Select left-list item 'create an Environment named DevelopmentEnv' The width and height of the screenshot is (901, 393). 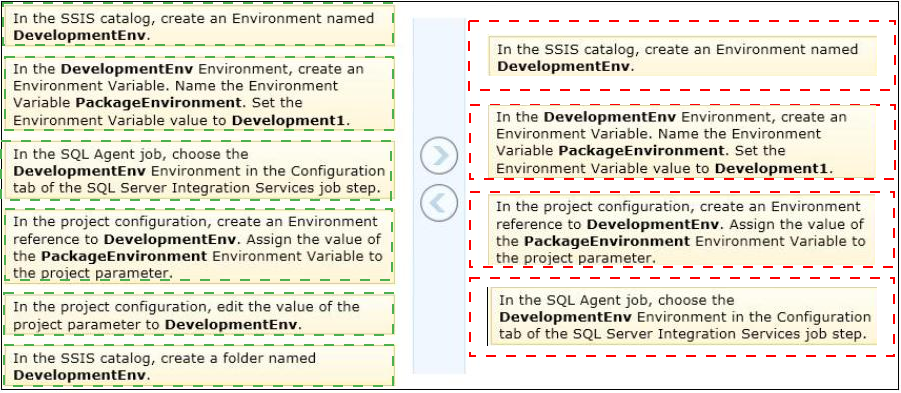point(198,26)
